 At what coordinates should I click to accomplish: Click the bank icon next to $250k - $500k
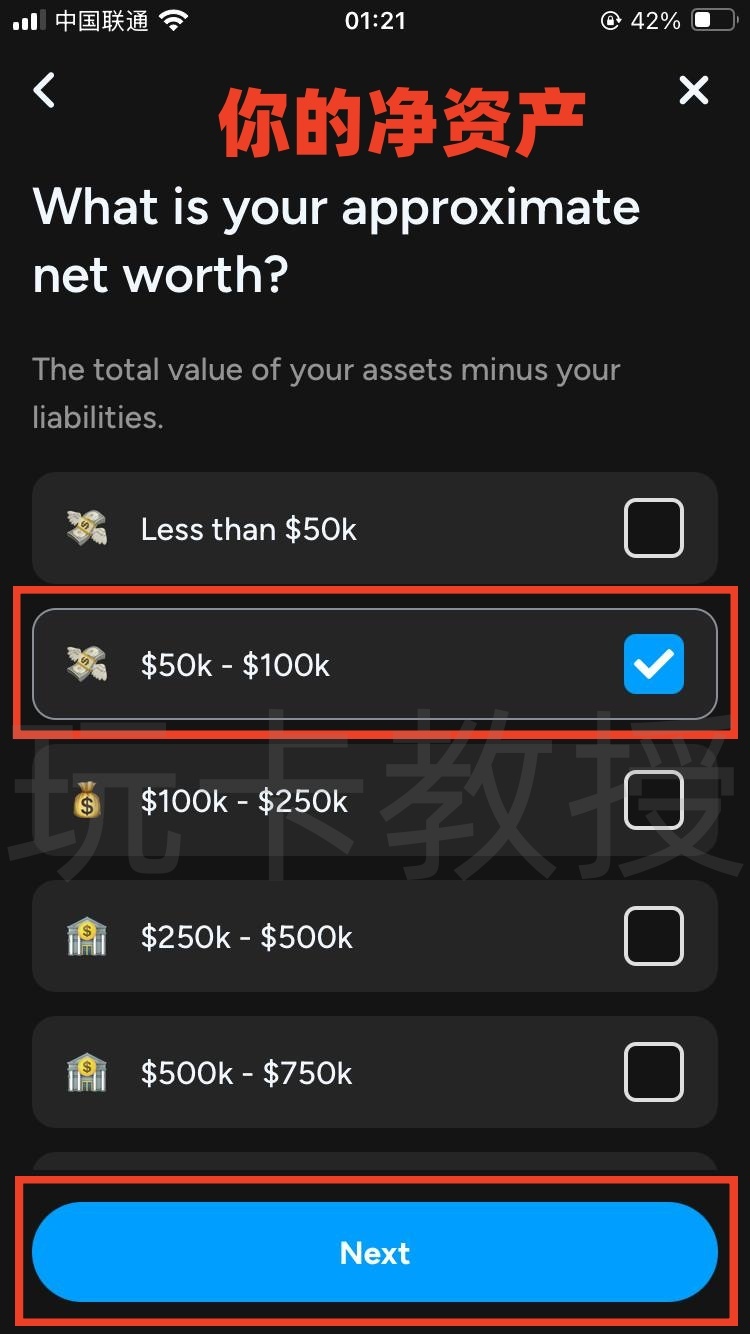pyautogui.click(x=88, y=937)
